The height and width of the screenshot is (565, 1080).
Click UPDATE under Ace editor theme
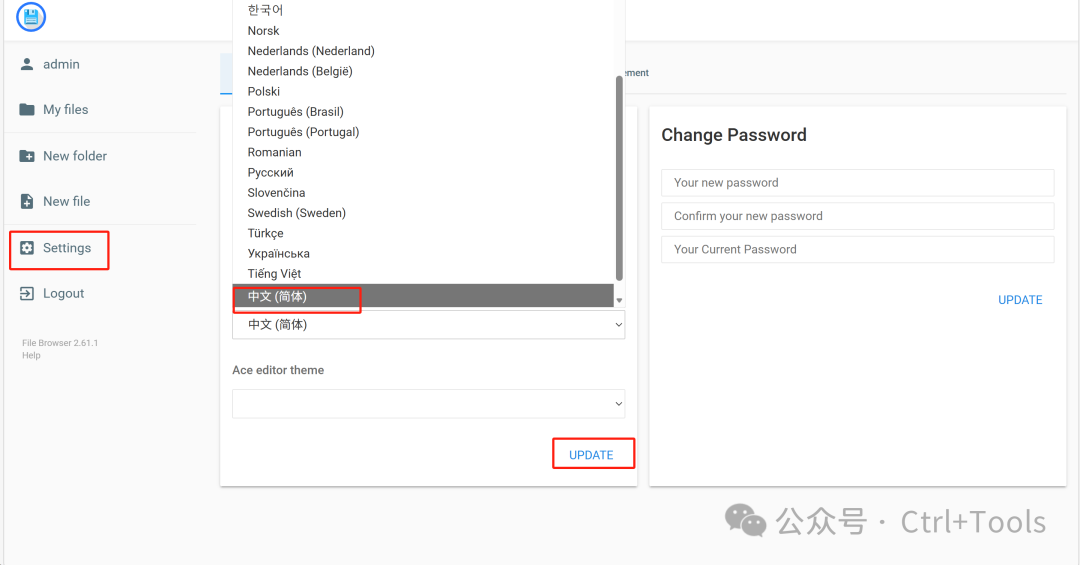(x=591, y=455)
